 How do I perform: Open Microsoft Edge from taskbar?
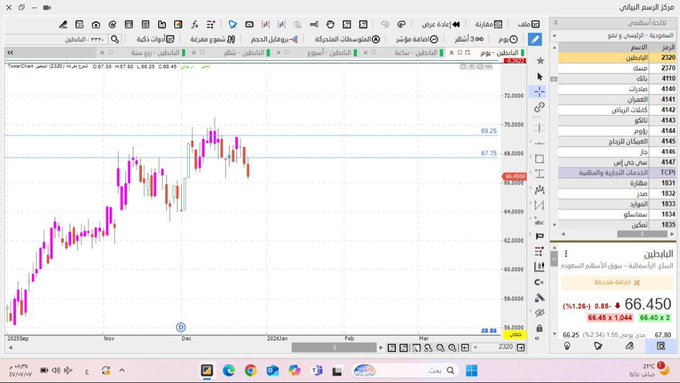click(229, 370)
